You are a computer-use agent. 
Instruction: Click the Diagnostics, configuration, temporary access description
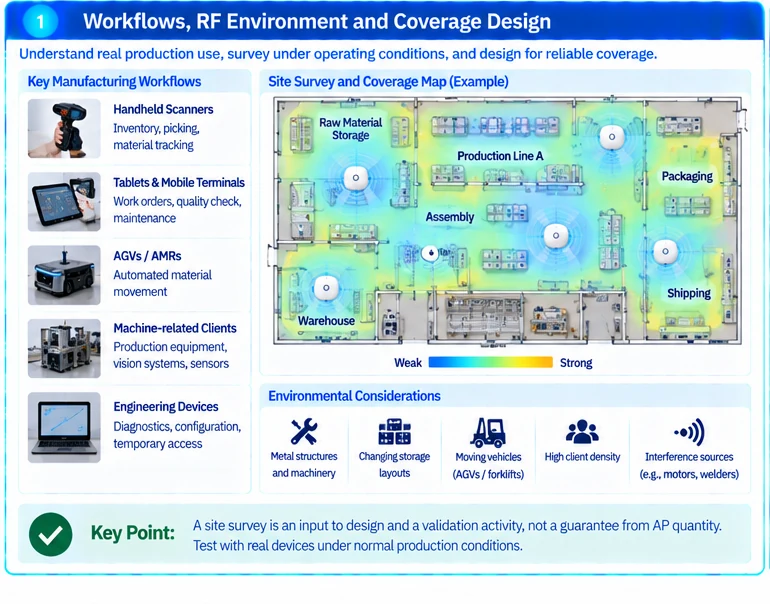(177, 435)
